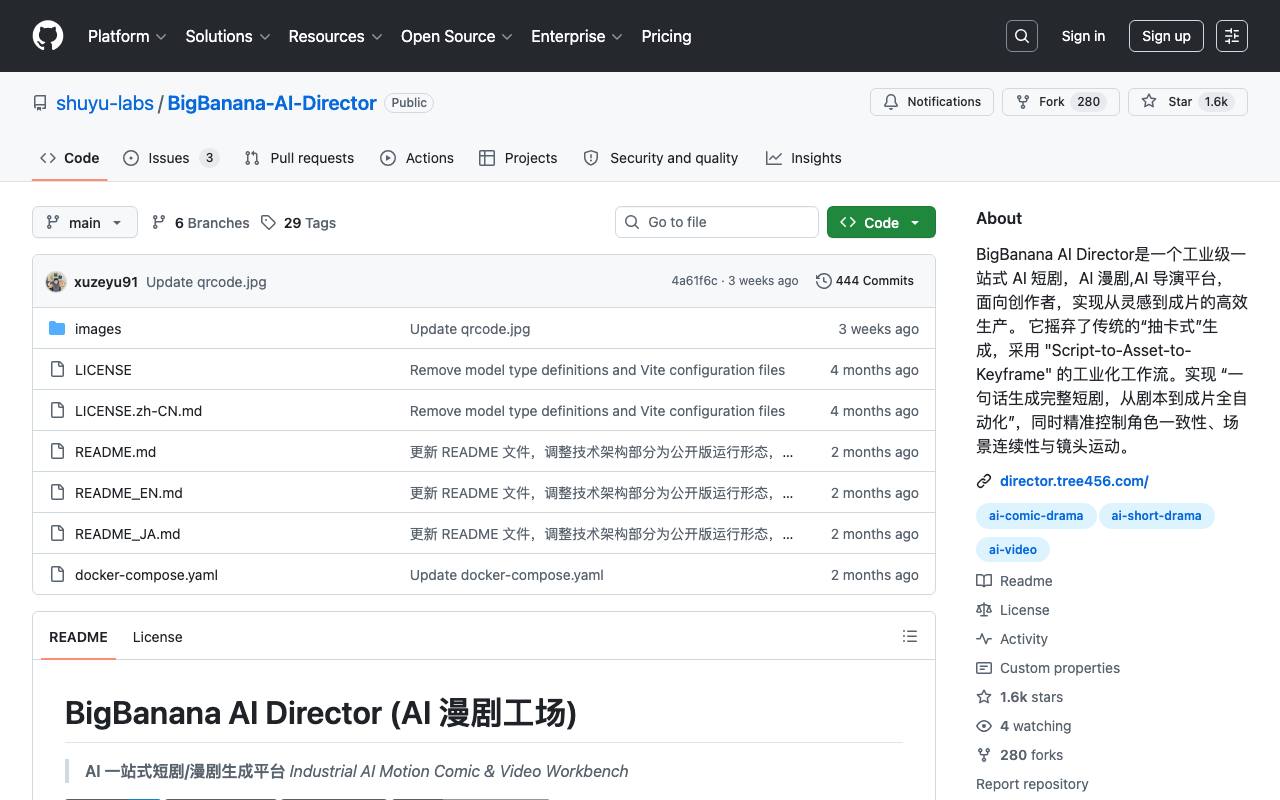Open the README outline list icon
The height and width of the screenshot is (800, 1280).
910,636
